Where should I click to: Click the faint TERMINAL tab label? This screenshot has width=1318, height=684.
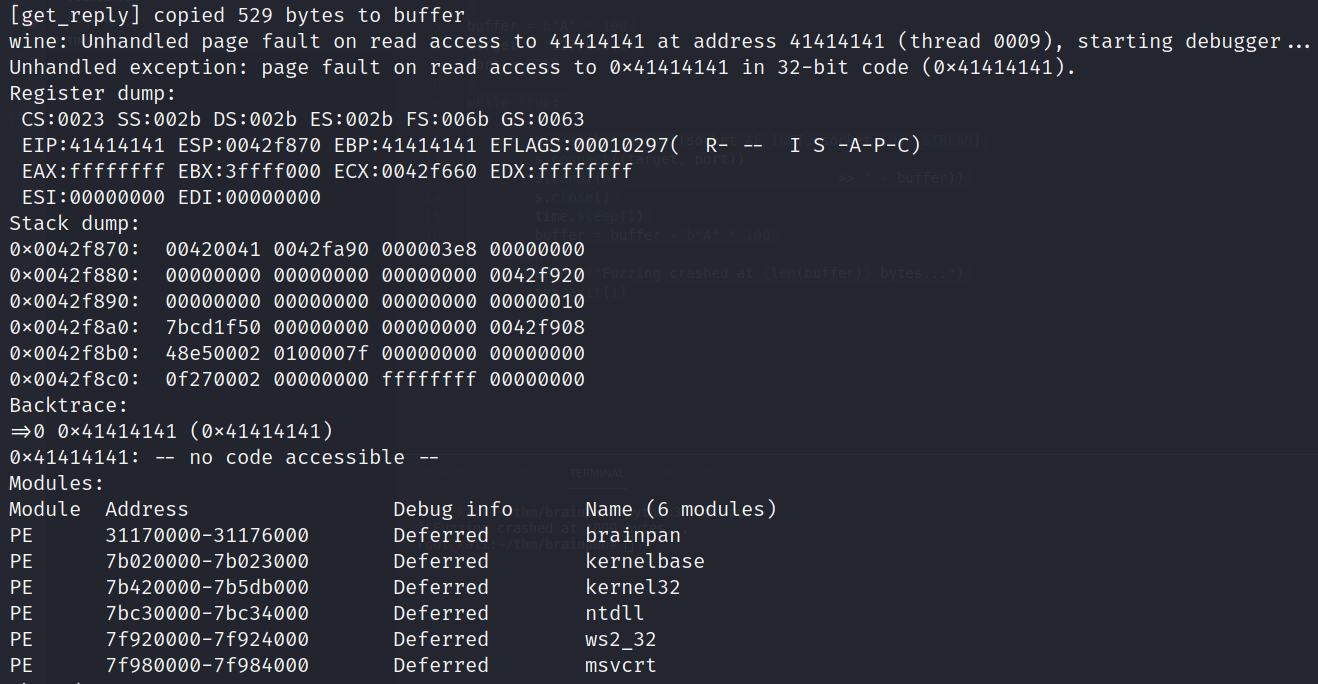596,473
